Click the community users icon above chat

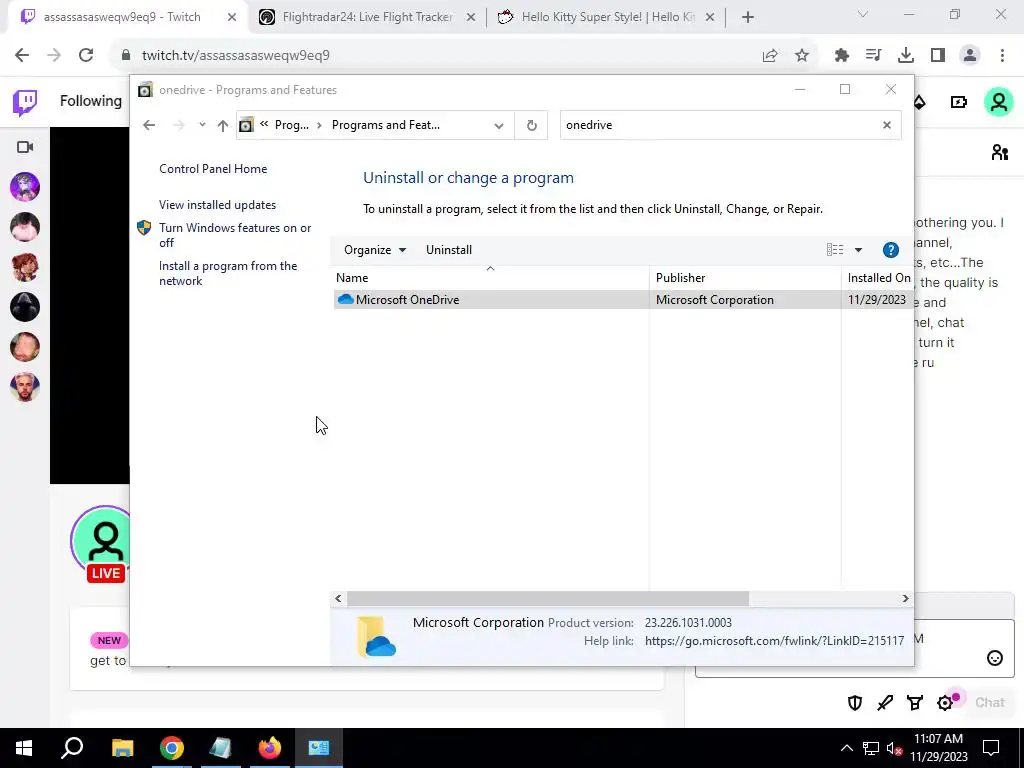point(999,152)
